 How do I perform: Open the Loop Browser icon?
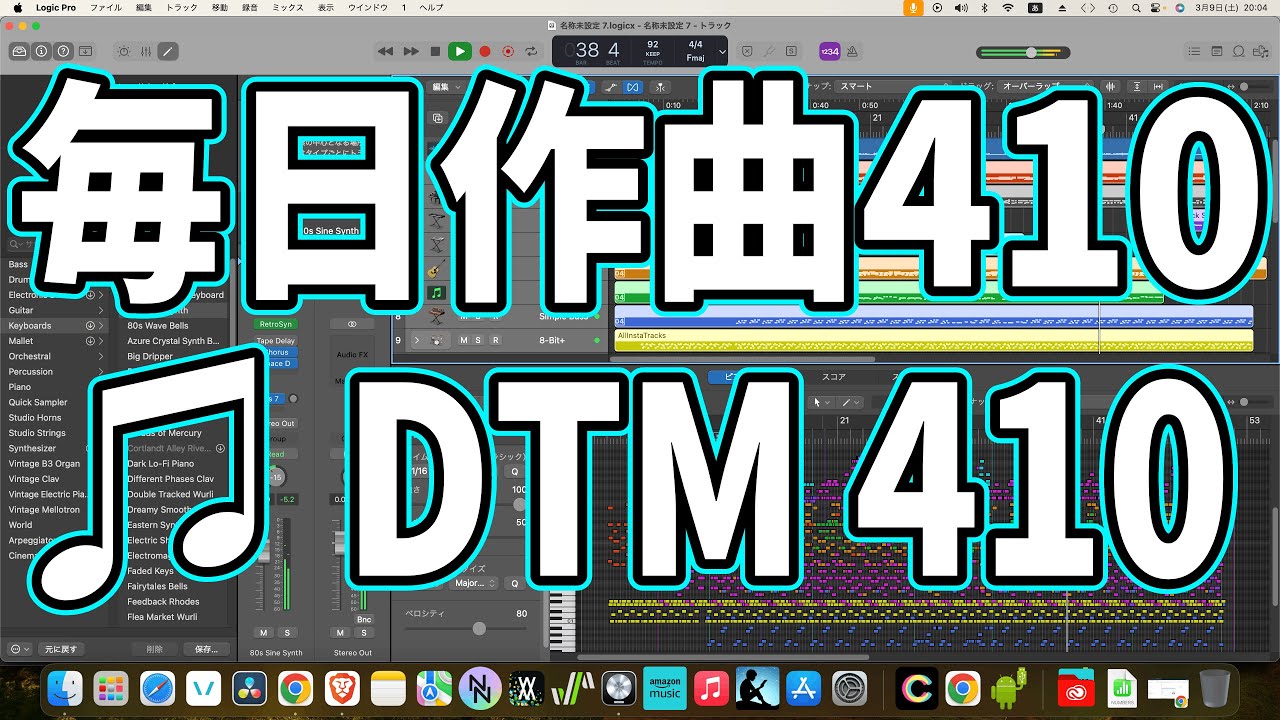tap(1240, 51)
